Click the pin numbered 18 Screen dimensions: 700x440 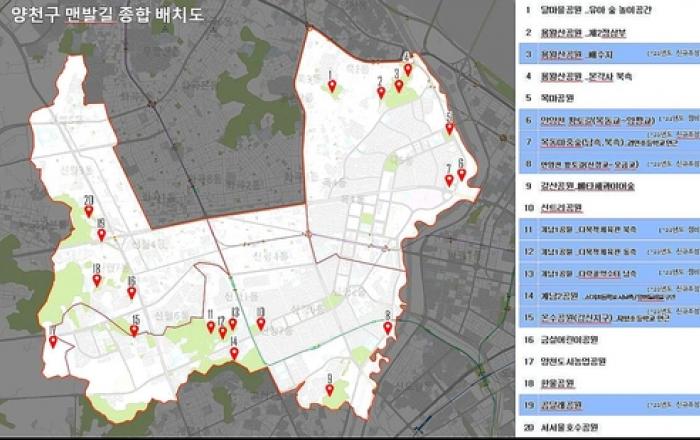point(96,281)
